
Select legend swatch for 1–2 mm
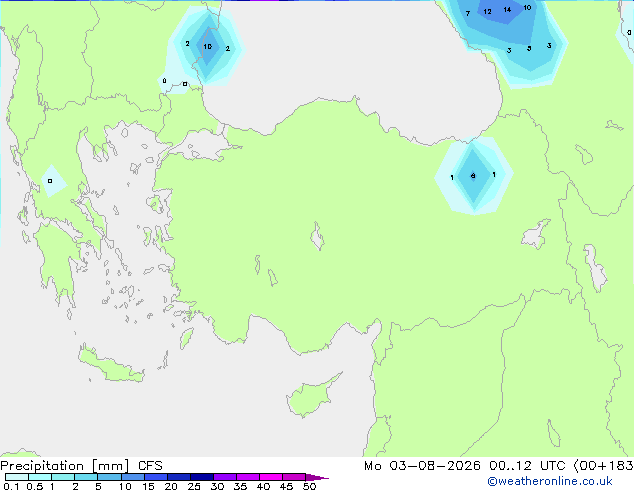pyautogui.click(x=63, y=477)
